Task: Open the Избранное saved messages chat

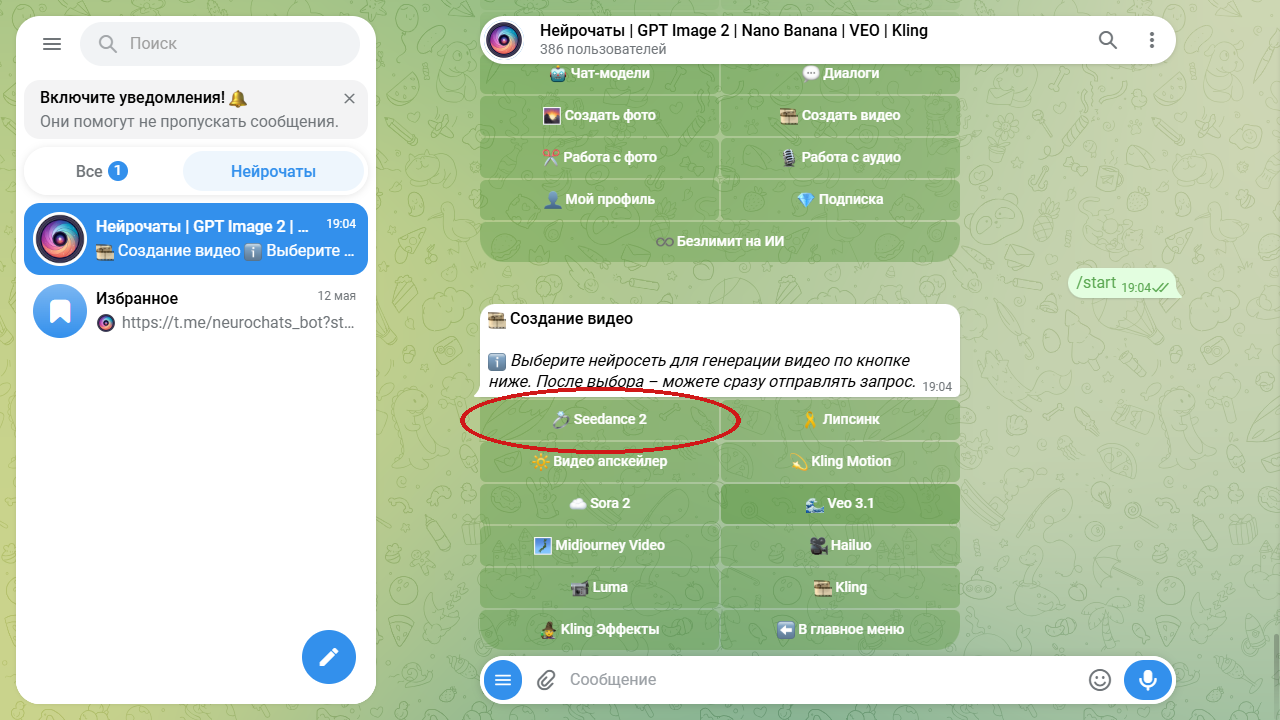Action: pos(196,310)
